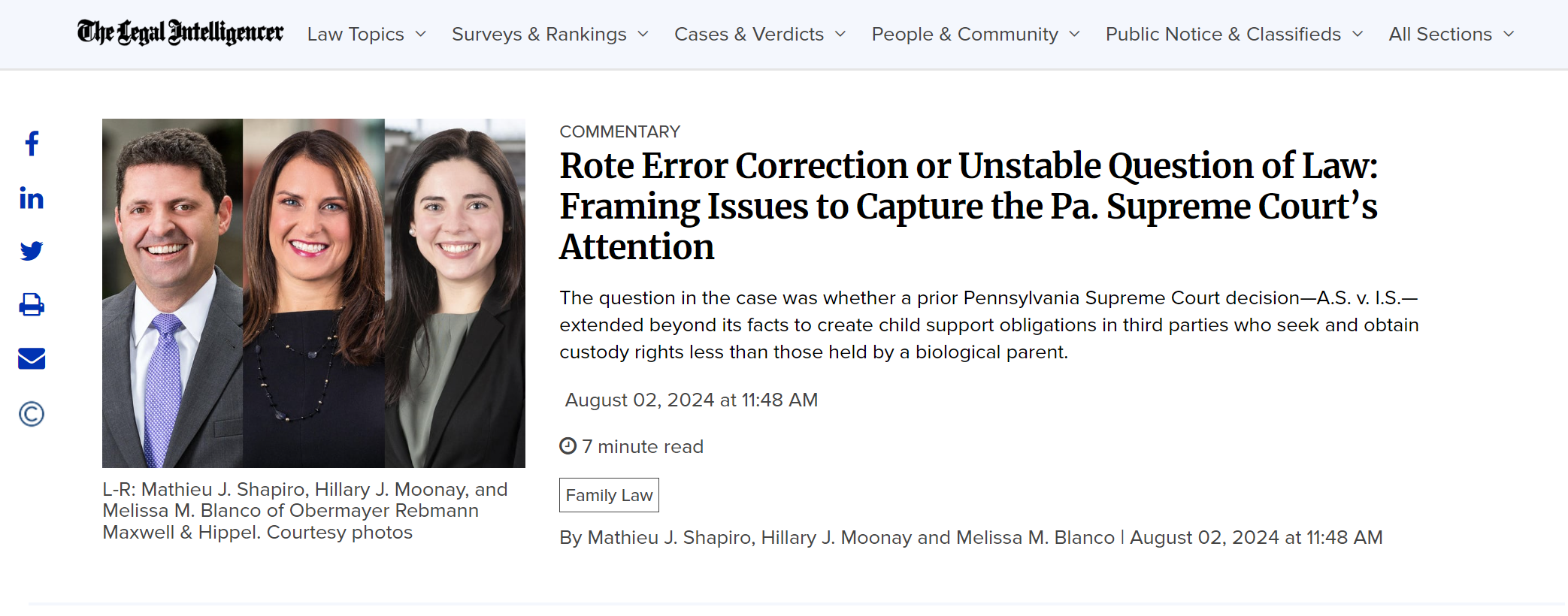Email the article using envelope icon

[x=32, y=359]
